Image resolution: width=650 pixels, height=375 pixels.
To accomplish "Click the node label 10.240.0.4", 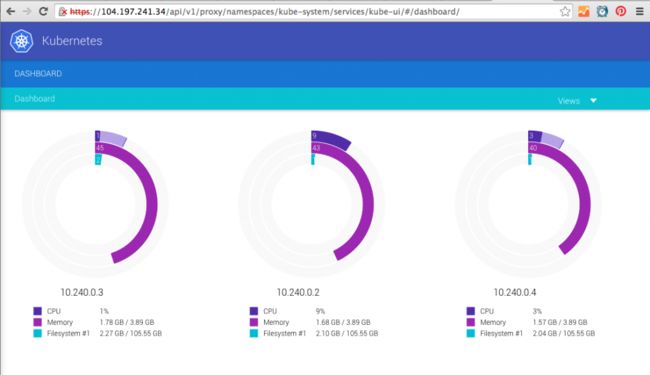I will [x=515, y=292].
